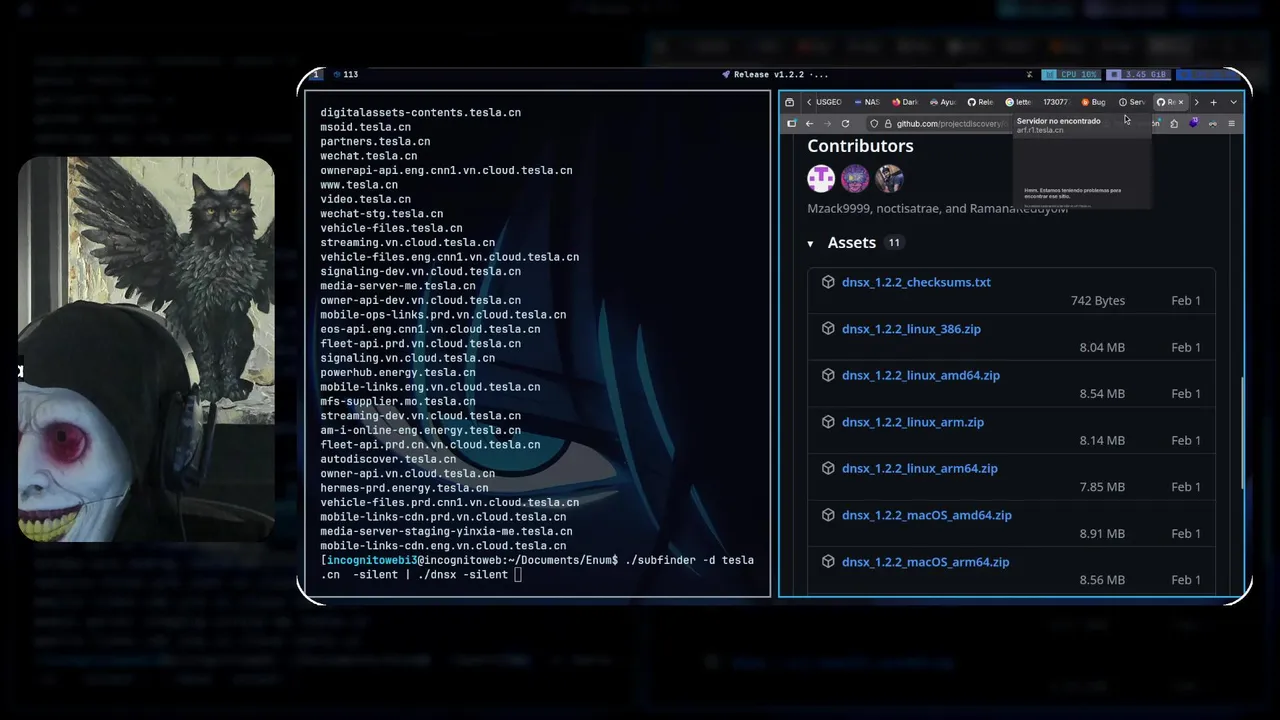Click 'wechat-stg.tesla.cn' in terminal
Viewport: 1280px width, 720px height.
click(381, 214)
